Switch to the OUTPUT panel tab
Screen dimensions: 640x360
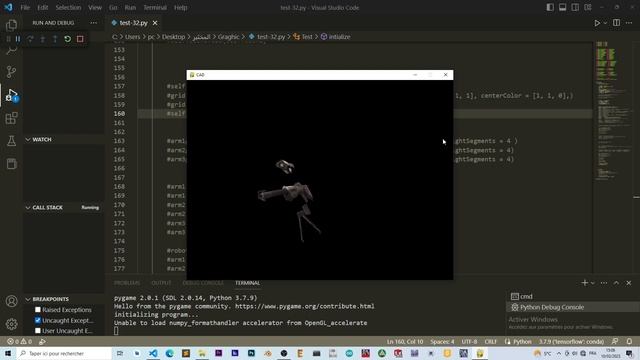coord(161,283)
